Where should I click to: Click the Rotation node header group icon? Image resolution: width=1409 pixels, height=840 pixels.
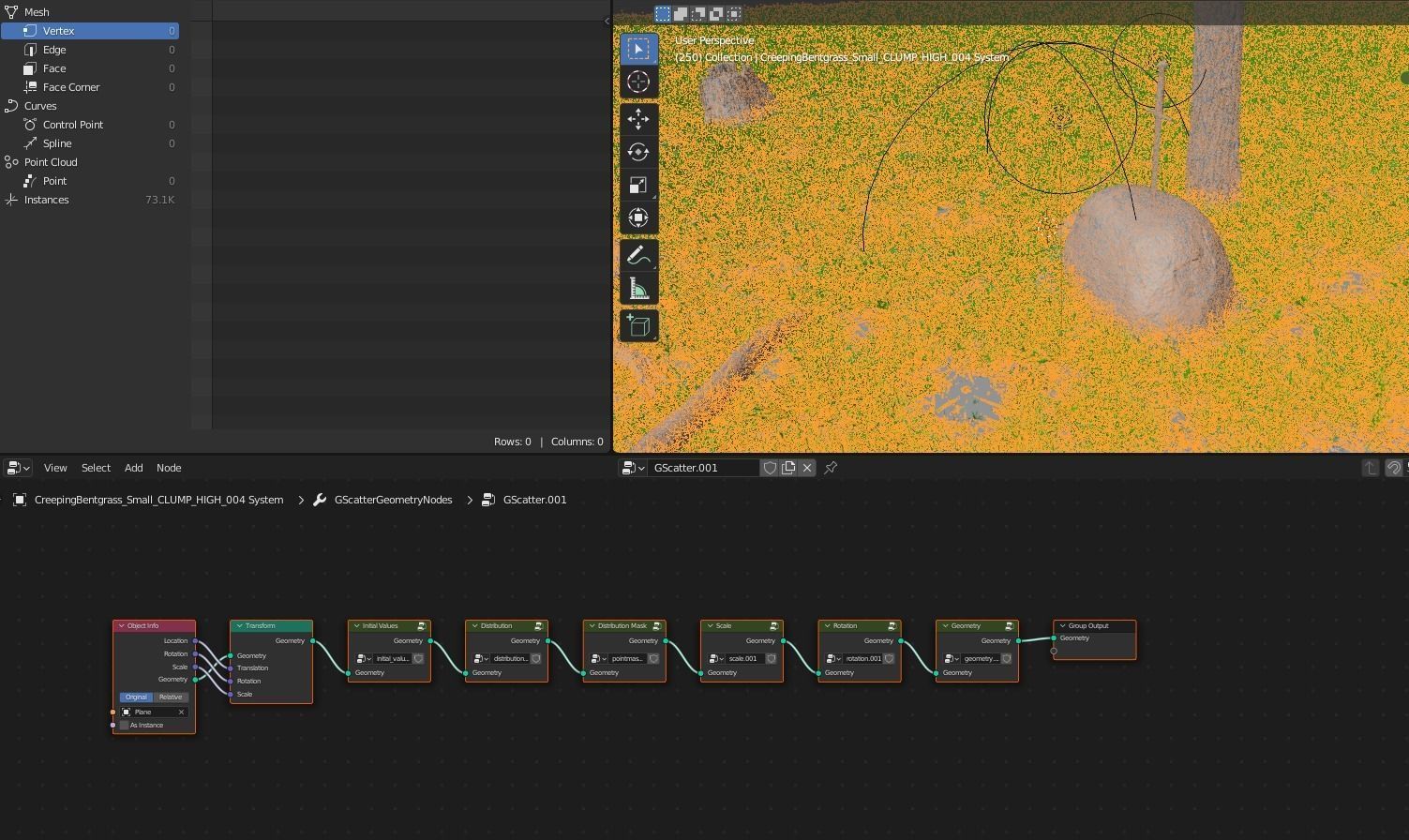[892, 625]
